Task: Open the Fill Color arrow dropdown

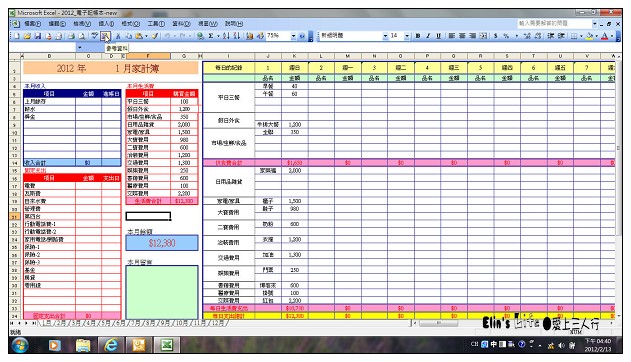Action: click(x=596, y=36)
